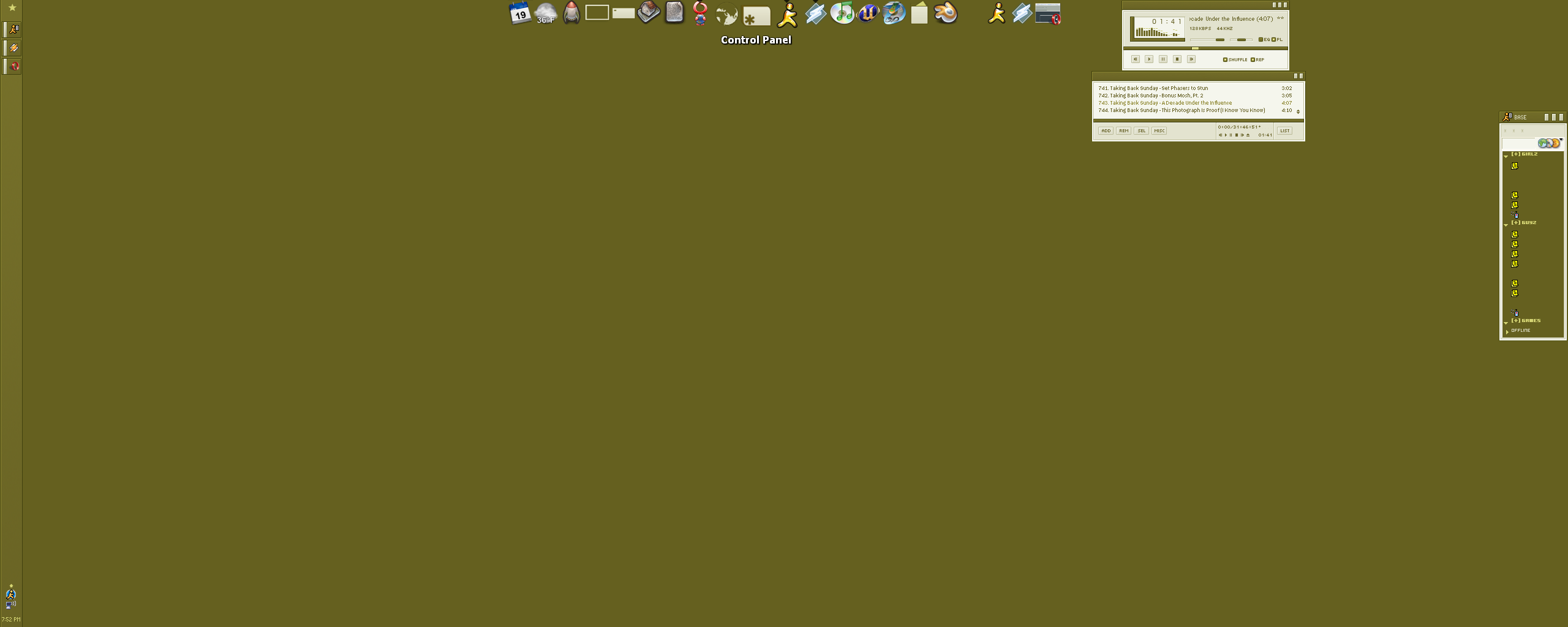Launch Unreal Tournament from the dock
Screen dimensions: 1568x627
[x=868, y=13]
